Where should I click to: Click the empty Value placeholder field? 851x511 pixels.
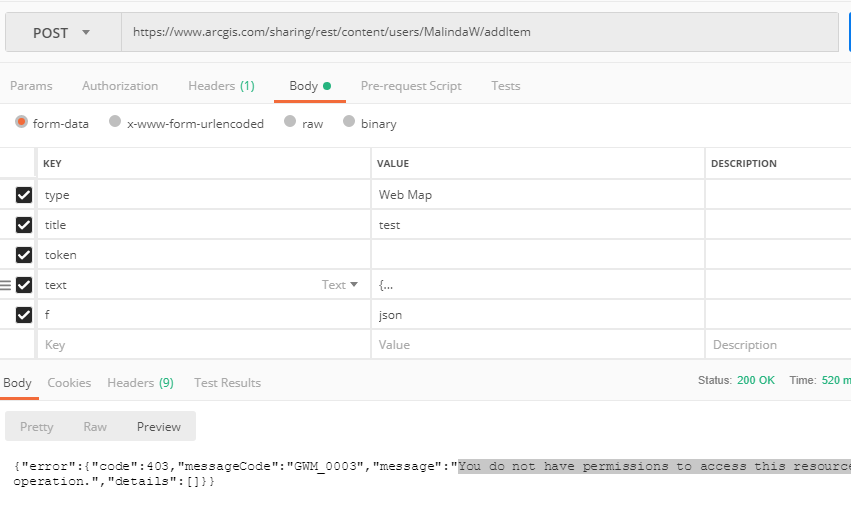click(538, 344)
